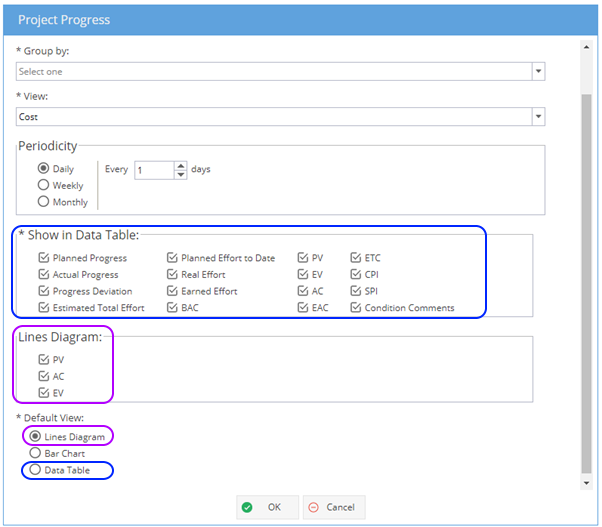Select Bar Chart as default view

pyautogui.click(x=35, y=453)
